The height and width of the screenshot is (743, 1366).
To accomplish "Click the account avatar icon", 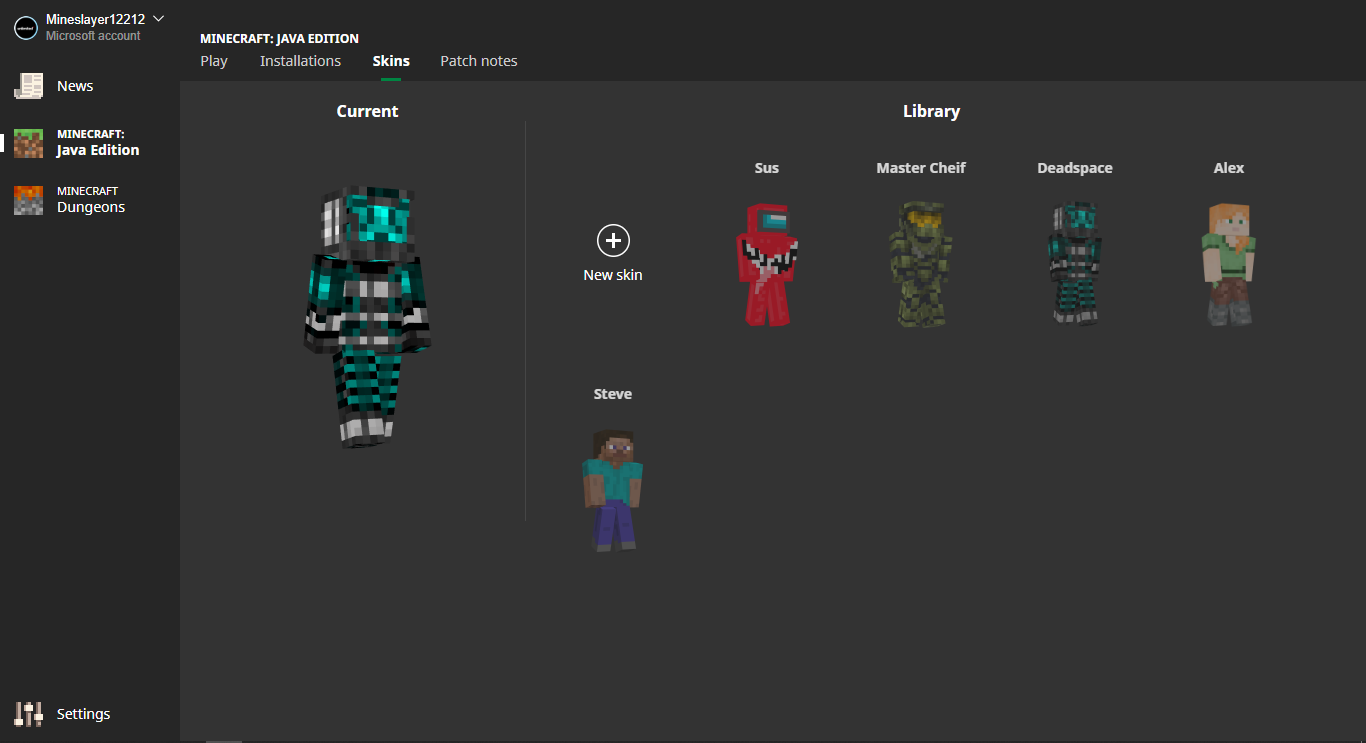I will (26, 28).
